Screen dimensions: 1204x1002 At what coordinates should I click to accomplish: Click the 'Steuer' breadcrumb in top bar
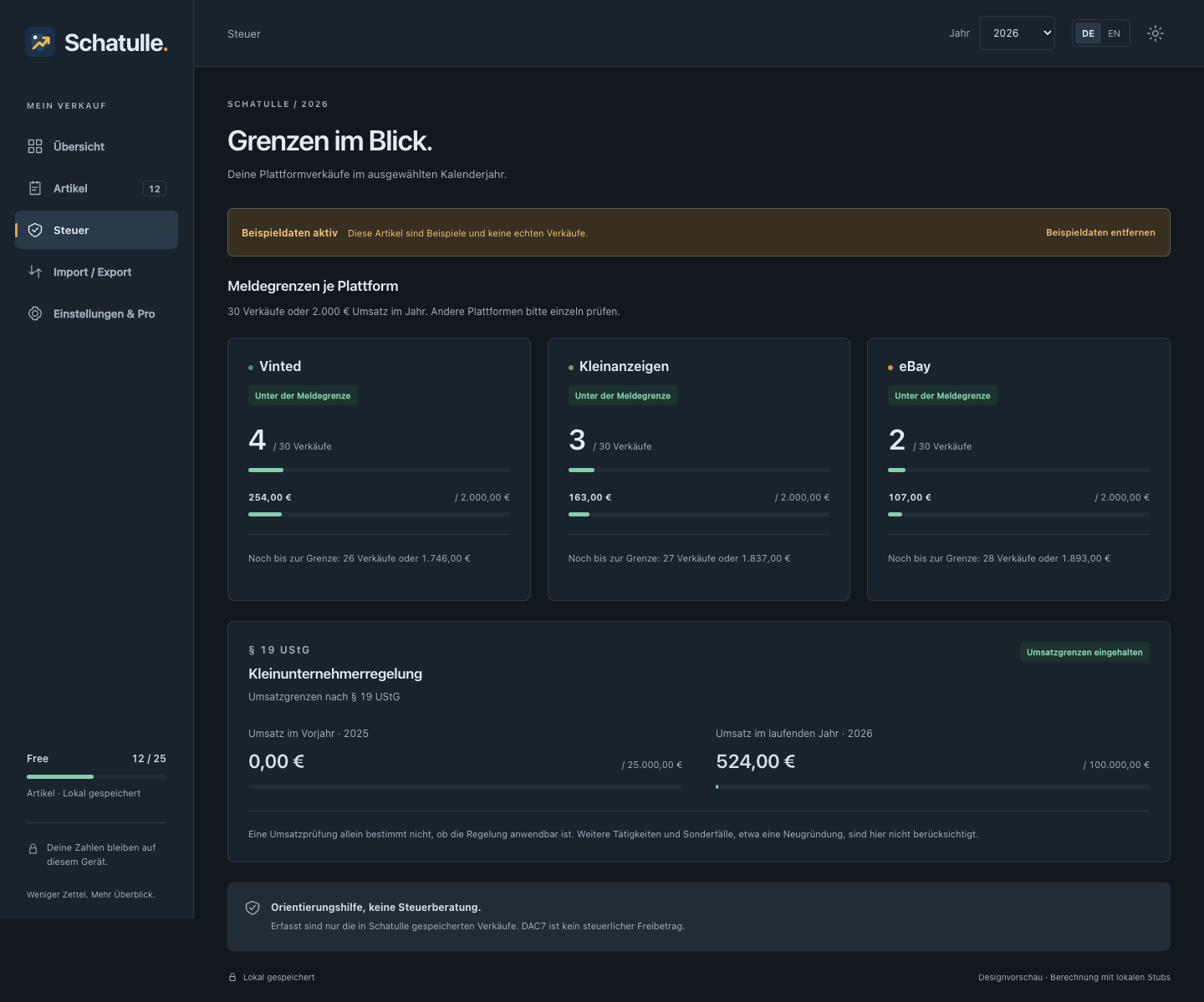[x=244, y=33]
